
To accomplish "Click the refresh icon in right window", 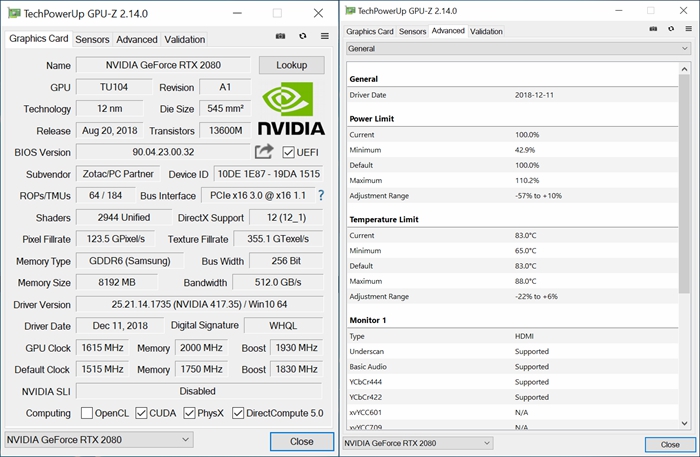I will coord(671,29).
